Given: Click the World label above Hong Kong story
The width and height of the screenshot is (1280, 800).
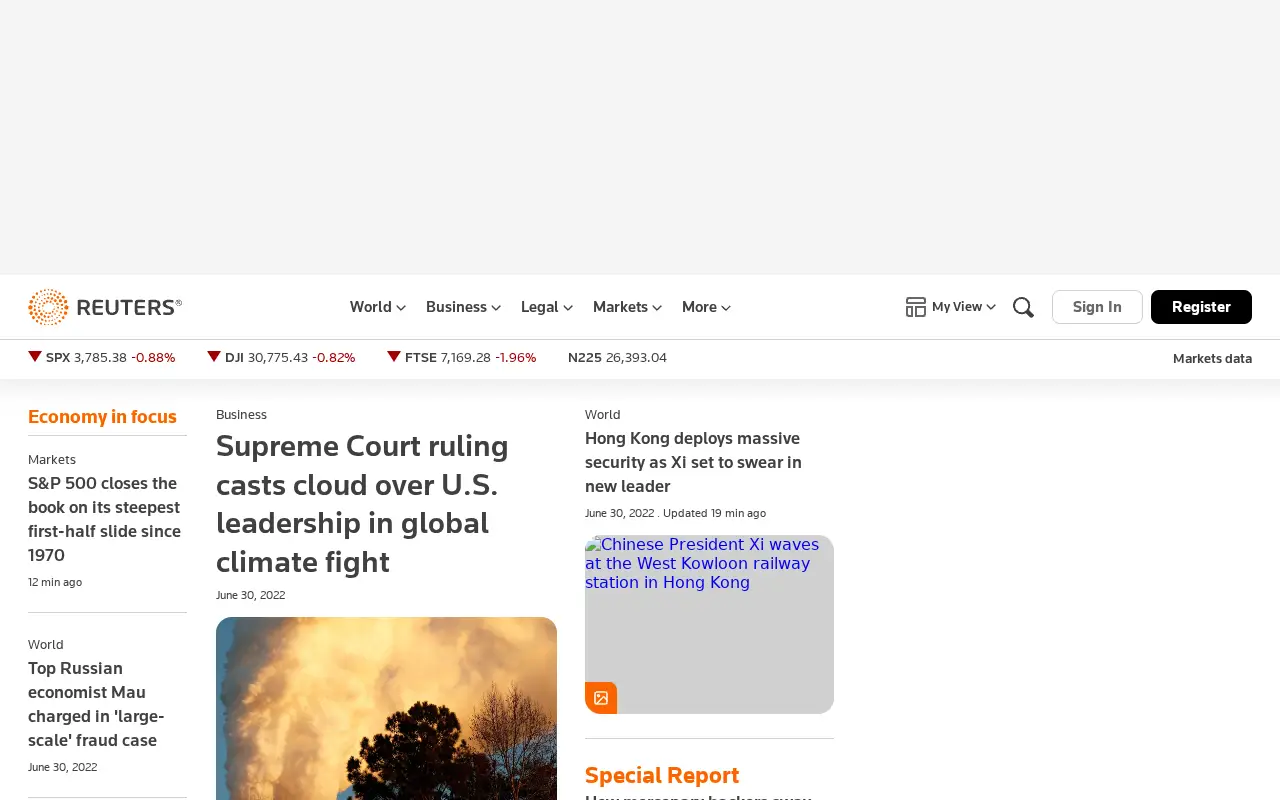Looking at the screenshot, I should coord(603,414).
